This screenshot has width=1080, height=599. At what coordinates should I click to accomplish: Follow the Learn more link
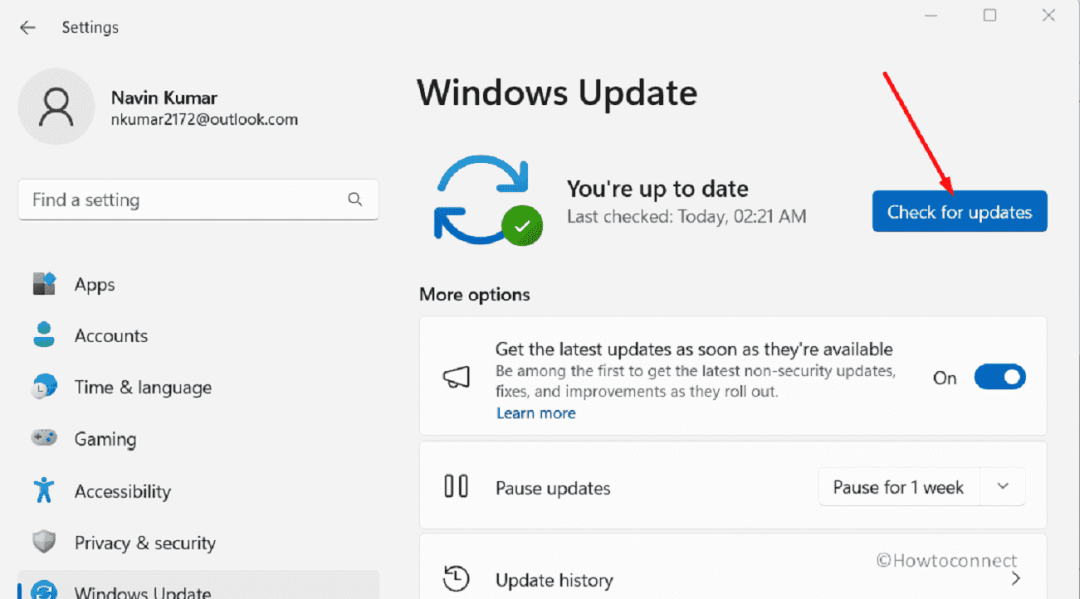pos(536,413)
